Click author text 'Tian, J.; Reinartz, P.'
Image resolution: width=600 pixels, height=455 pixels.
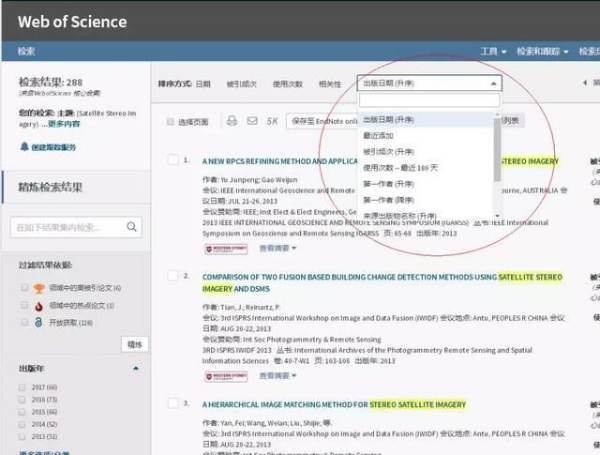pyautogui.click(x=250, y=307)
